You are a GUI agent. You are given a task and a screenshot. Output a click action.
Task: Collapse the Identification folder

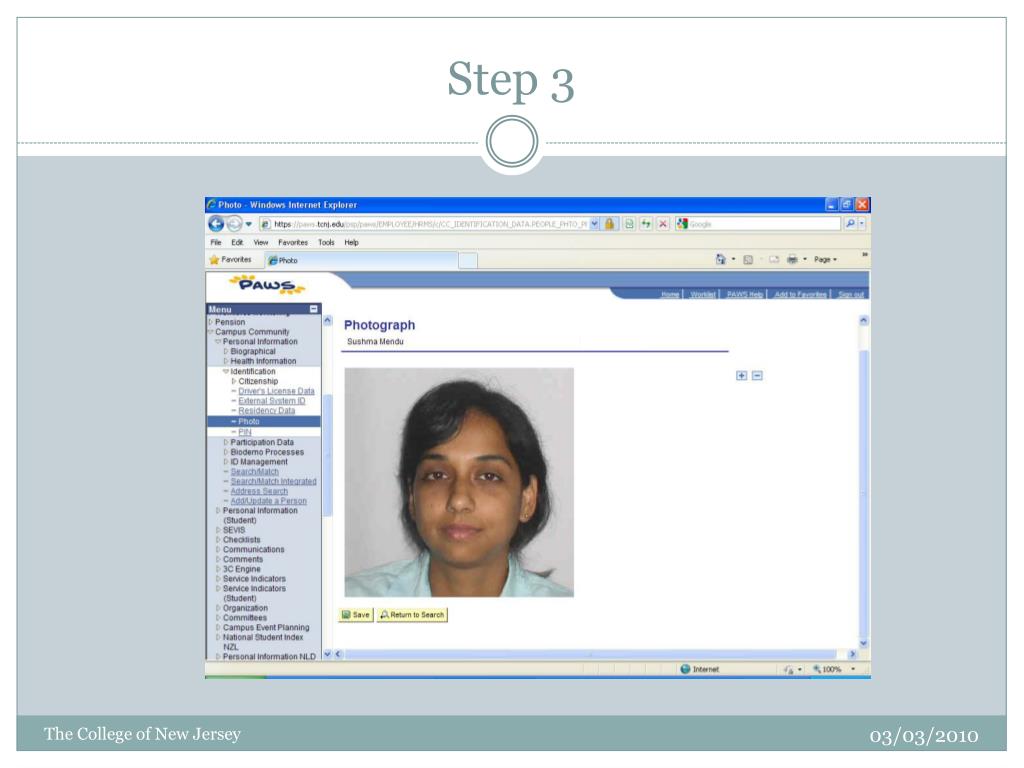(226, 372)
